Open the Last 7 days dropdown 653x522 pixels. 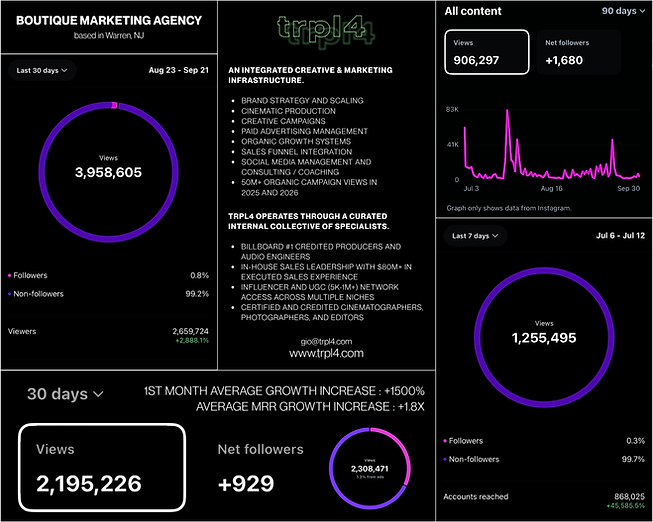pos(475,236)
